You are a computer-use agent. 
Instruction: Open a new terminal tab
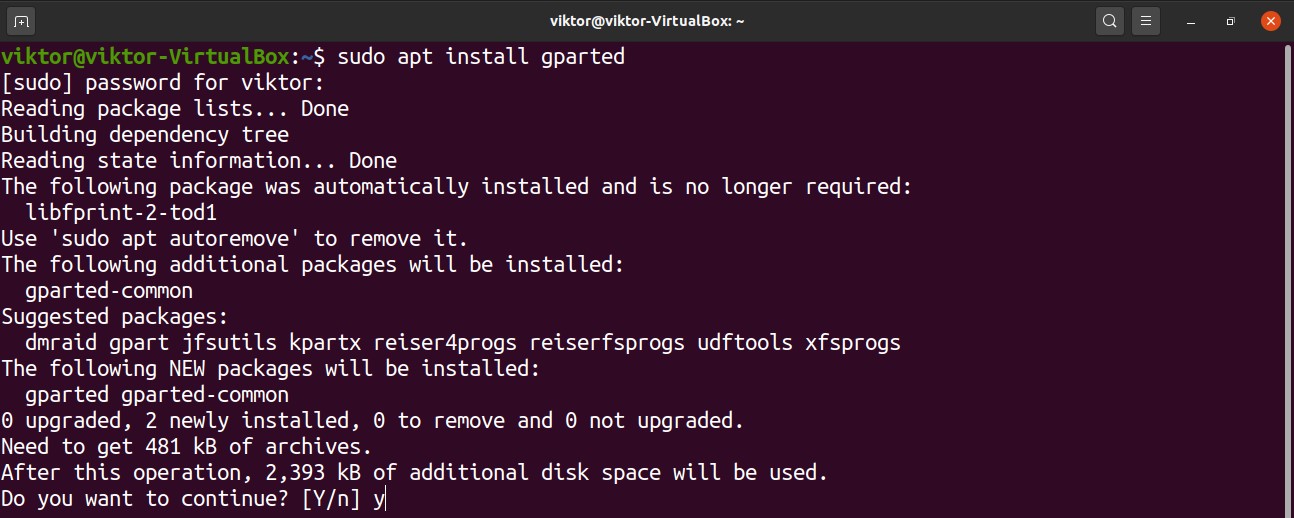pos(22,20)
